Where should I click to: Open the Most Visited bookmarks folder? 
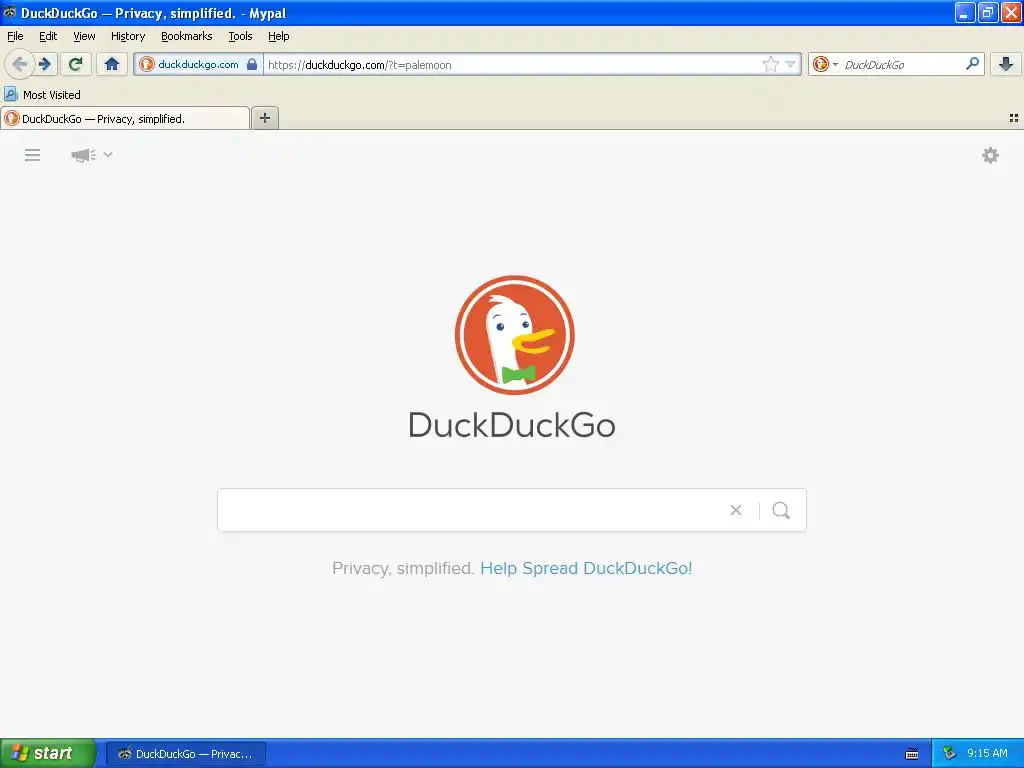click(x=43, y=95)
